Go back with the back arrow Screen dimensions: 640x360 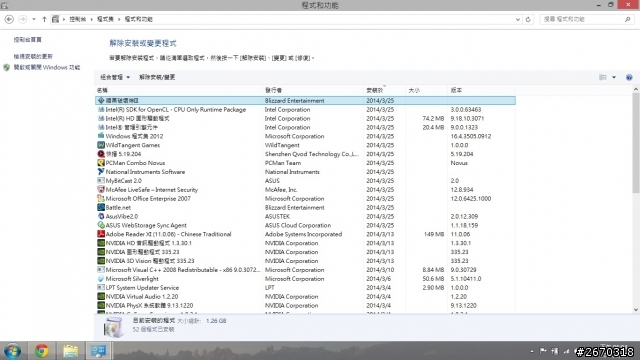pos(9,19)
